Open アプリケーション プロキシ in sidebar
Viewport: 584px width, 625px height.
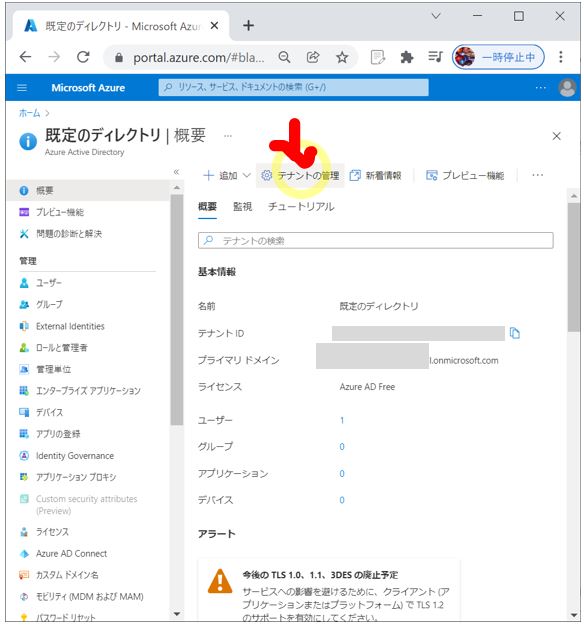pyautogui.click(x=76, y=477)
